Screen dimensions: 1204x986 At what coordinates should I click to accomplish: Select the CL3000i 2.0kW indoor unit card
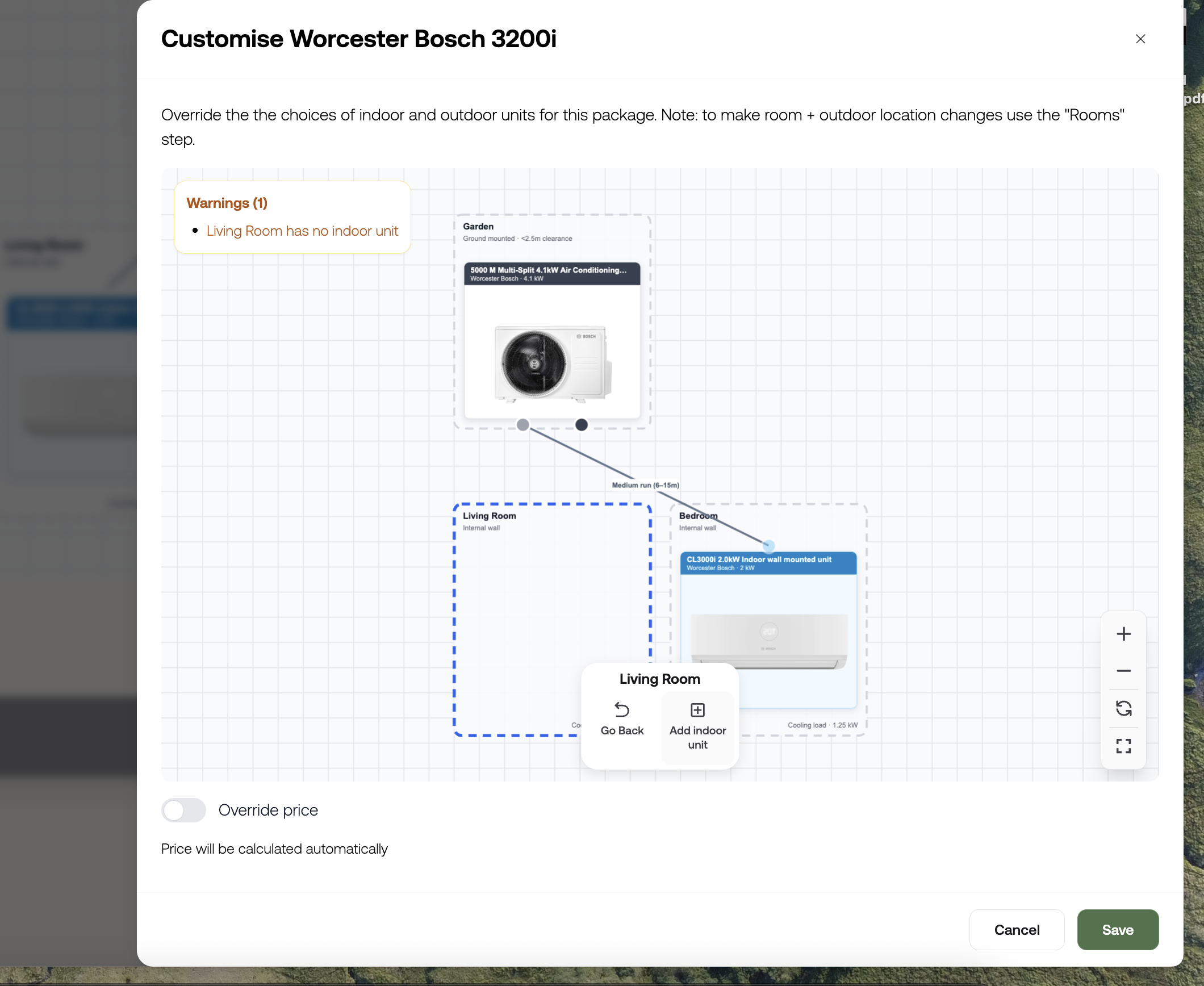click(768, 630)
